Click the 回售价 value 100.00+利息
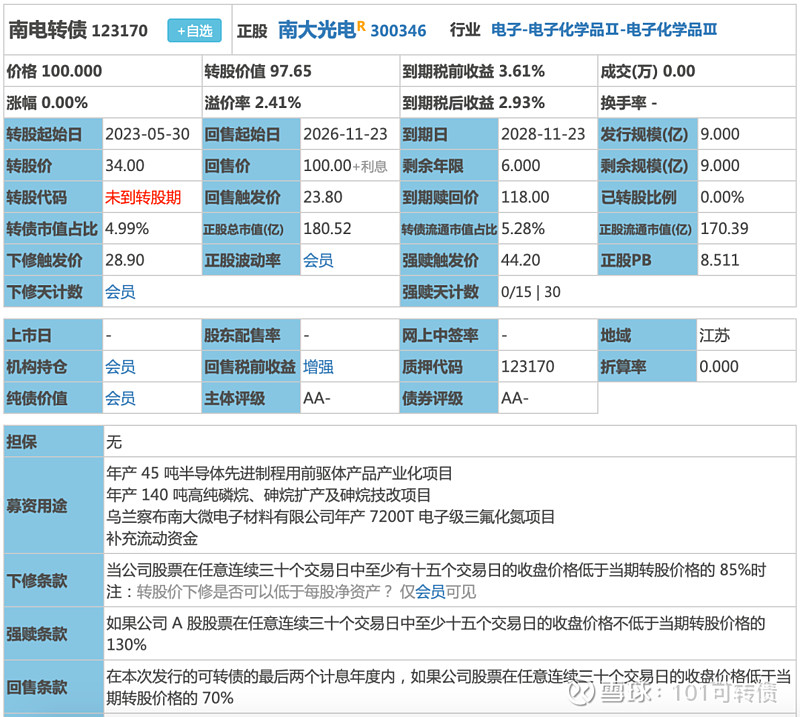This screenshot has height=717, width=800. 345,166
